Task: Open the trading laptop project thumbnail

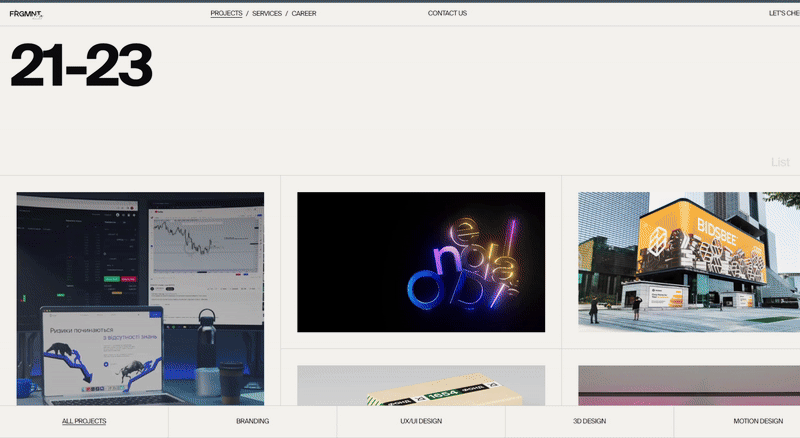Action: tap(140, 299)
